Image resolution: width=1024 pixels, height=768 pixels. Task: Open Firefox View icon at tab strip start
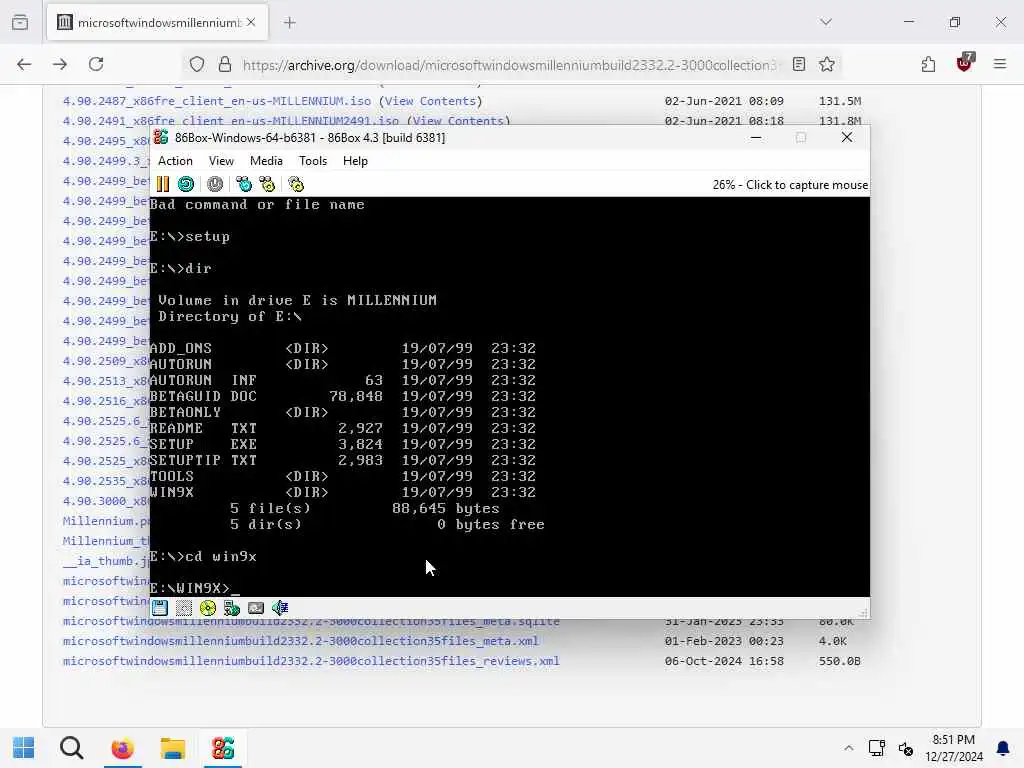coord(20,22)
